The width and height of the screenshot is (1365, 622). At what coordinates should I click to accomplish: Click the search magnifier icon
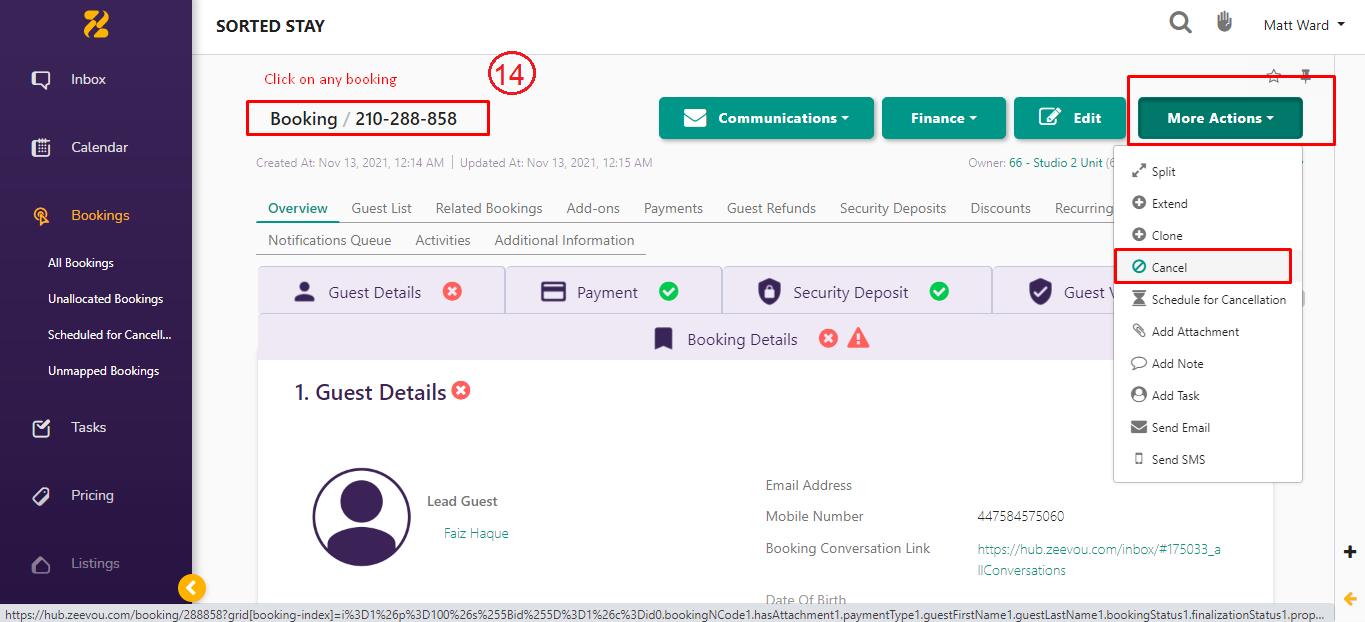pyautogui.click(x=1181, y=23)
